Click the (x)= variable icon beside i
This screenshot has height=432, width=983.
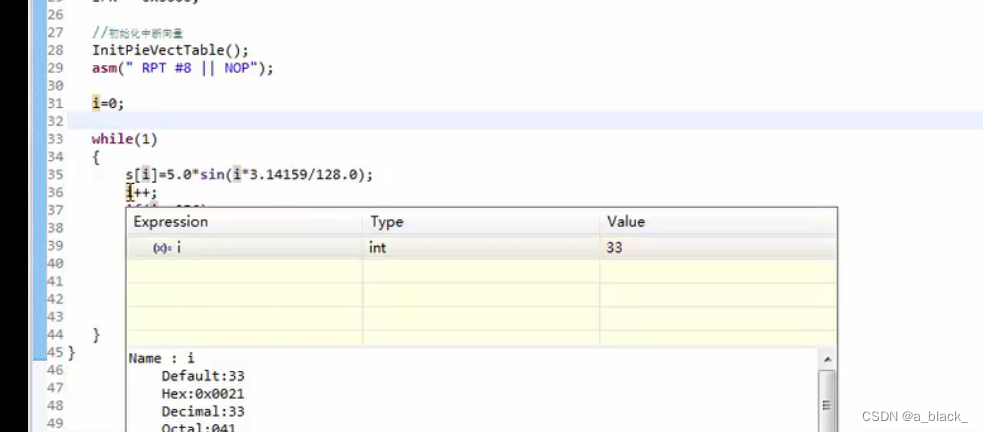point(160,248)
